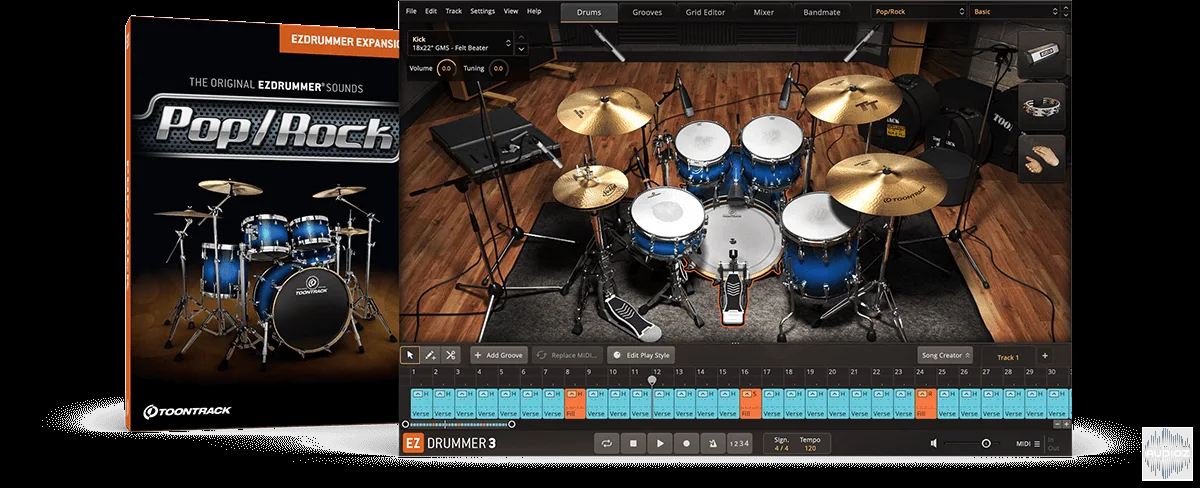Select the pencil draw tool
Viewport: 1200px width, 488px height.
coord(430,355)
